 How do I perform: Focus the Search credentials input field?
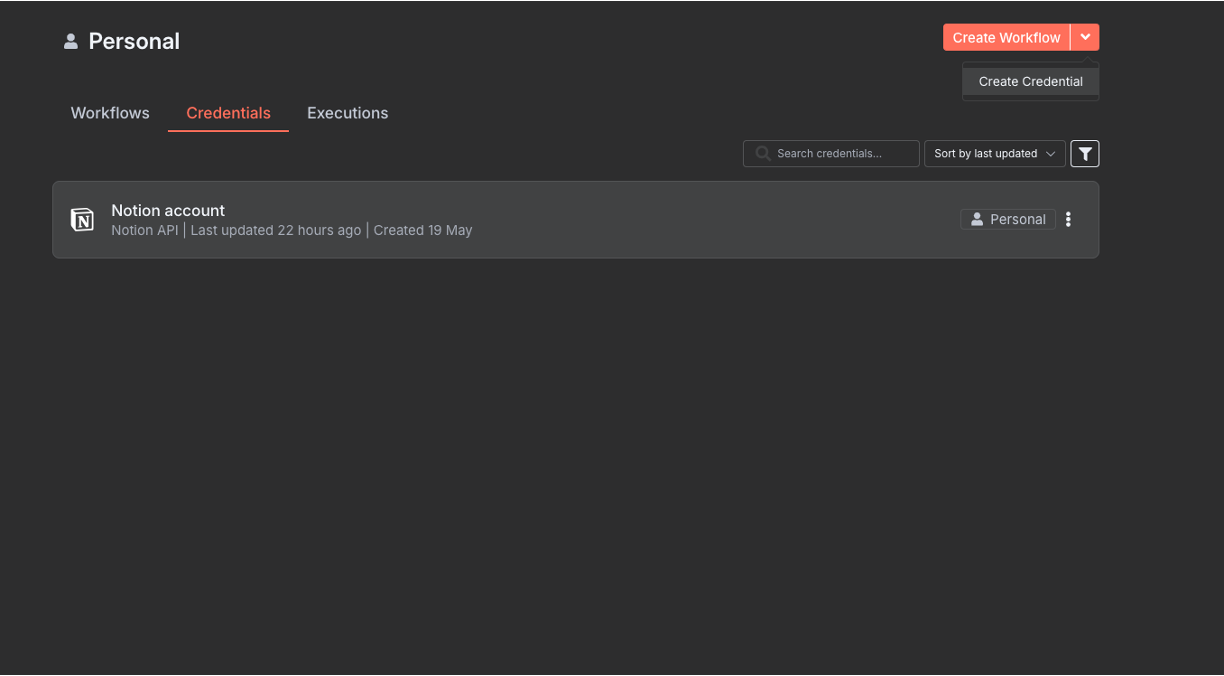click(840, 154)
